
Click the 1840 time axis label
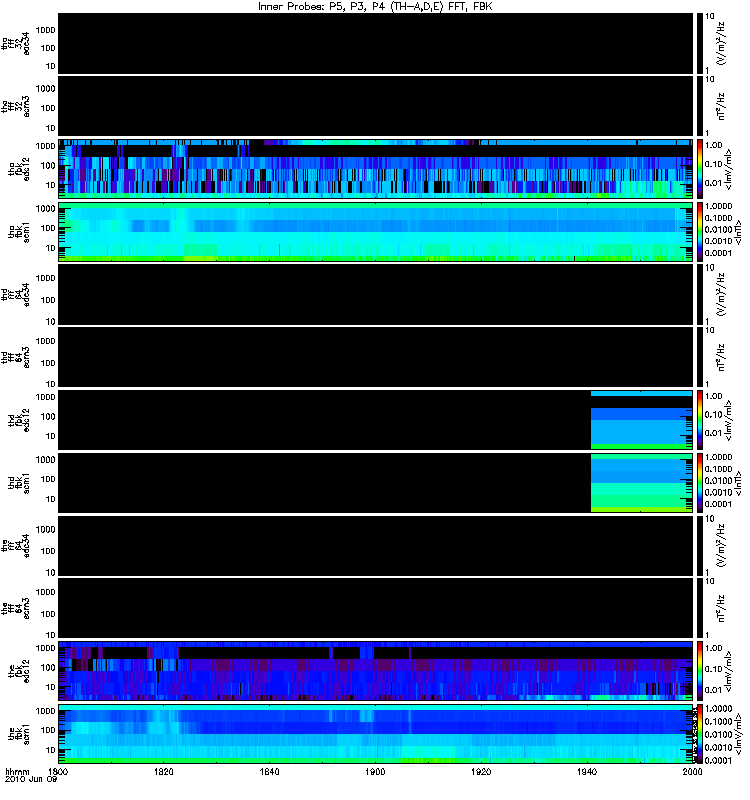pyautogui.click(x=269, y=771)
